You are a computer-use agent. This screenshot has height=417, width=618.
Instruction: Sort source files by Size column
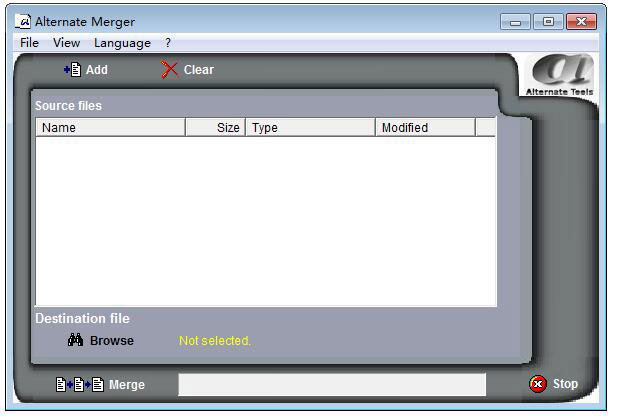[216, 127]
